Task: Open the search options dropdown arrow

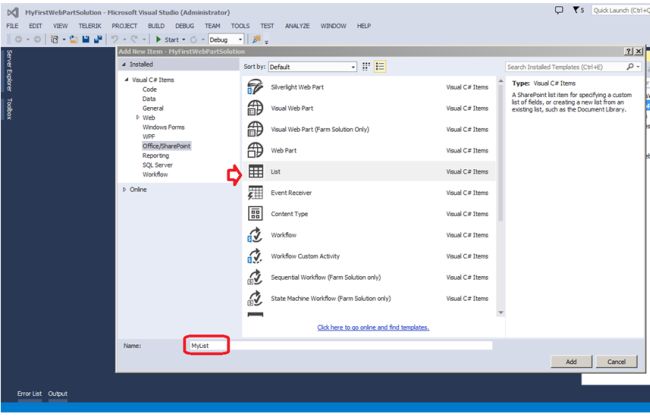Action: (638, 67)
